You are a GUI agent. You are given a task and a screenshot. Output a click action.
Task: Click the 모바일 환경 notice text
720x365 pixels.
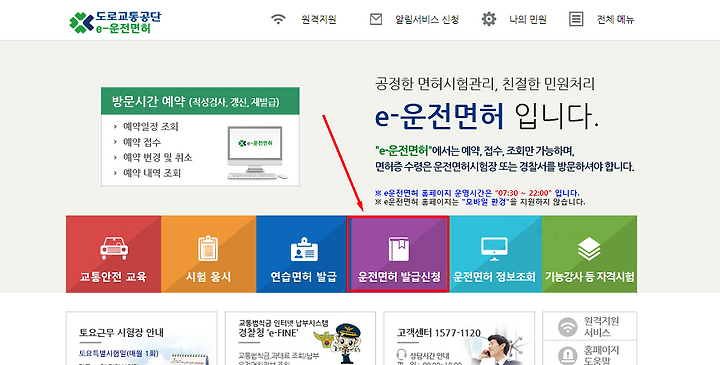click(480, 202)
